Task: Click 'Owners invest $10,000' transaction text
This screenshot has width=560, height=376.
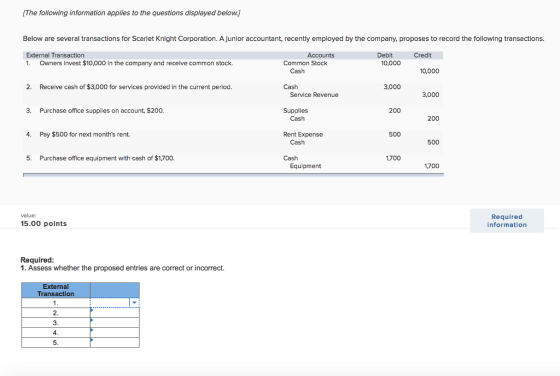Action: click(x=136, y=63)
